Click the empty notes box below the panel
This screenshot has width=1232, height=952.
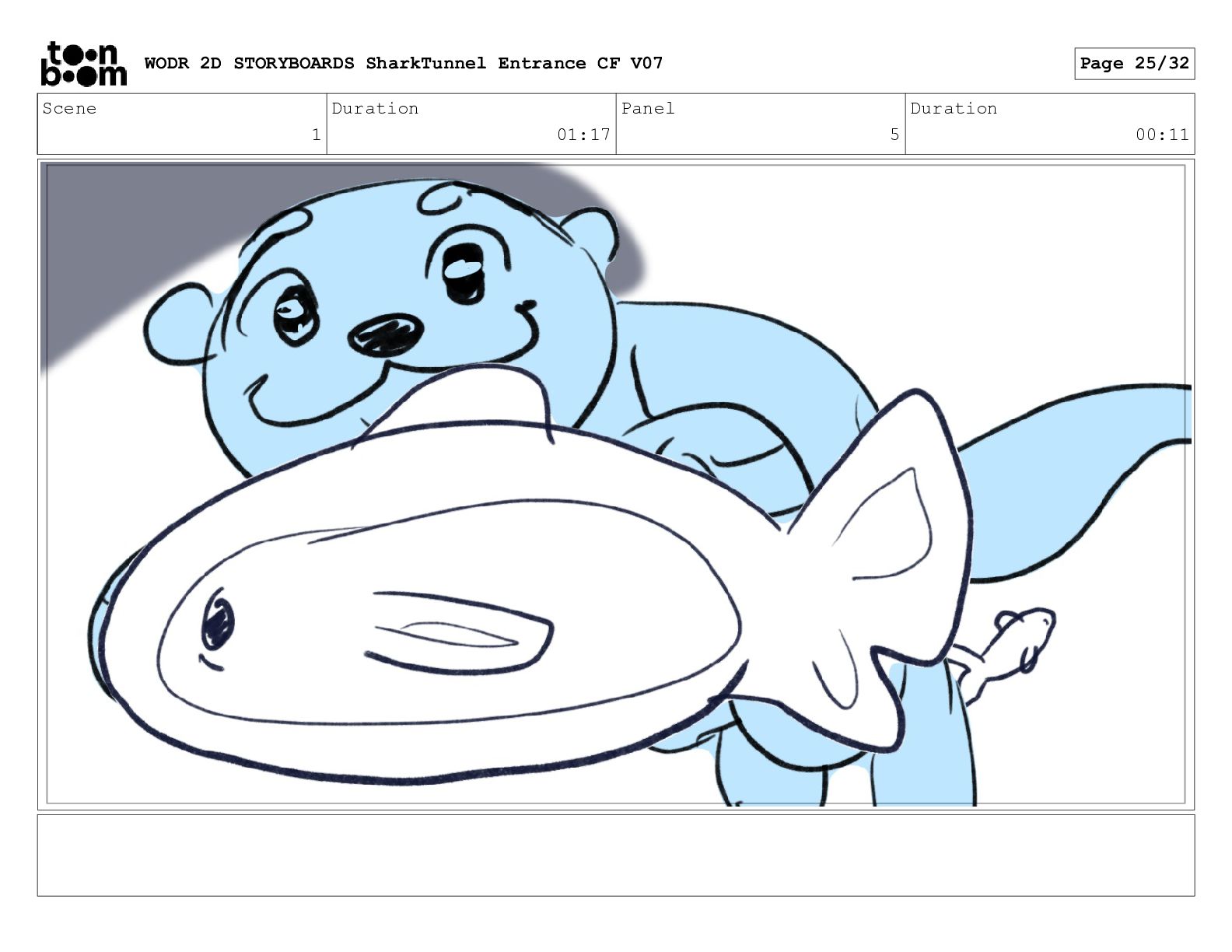[x=616, y=856]
